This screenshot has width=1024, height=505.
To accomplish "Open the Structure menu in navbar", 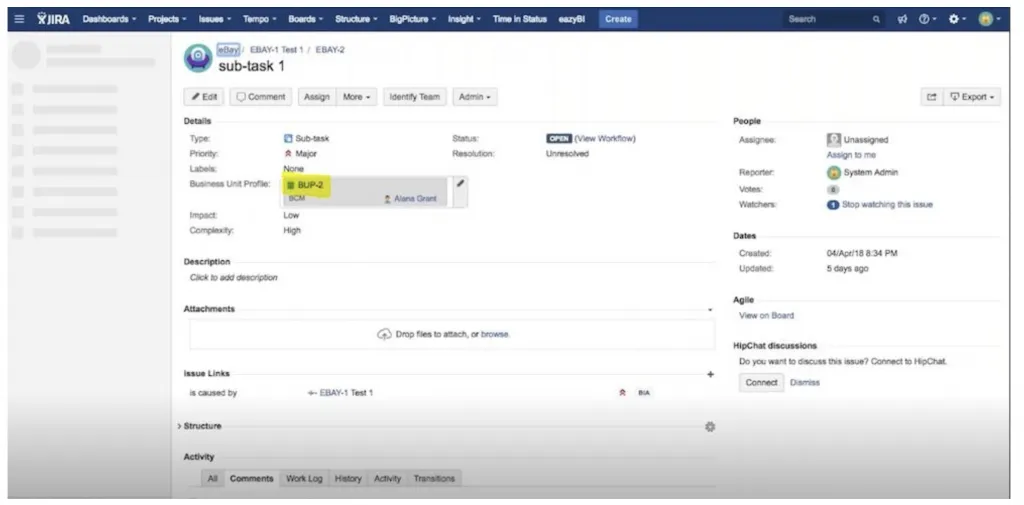I will click(357, 19).
